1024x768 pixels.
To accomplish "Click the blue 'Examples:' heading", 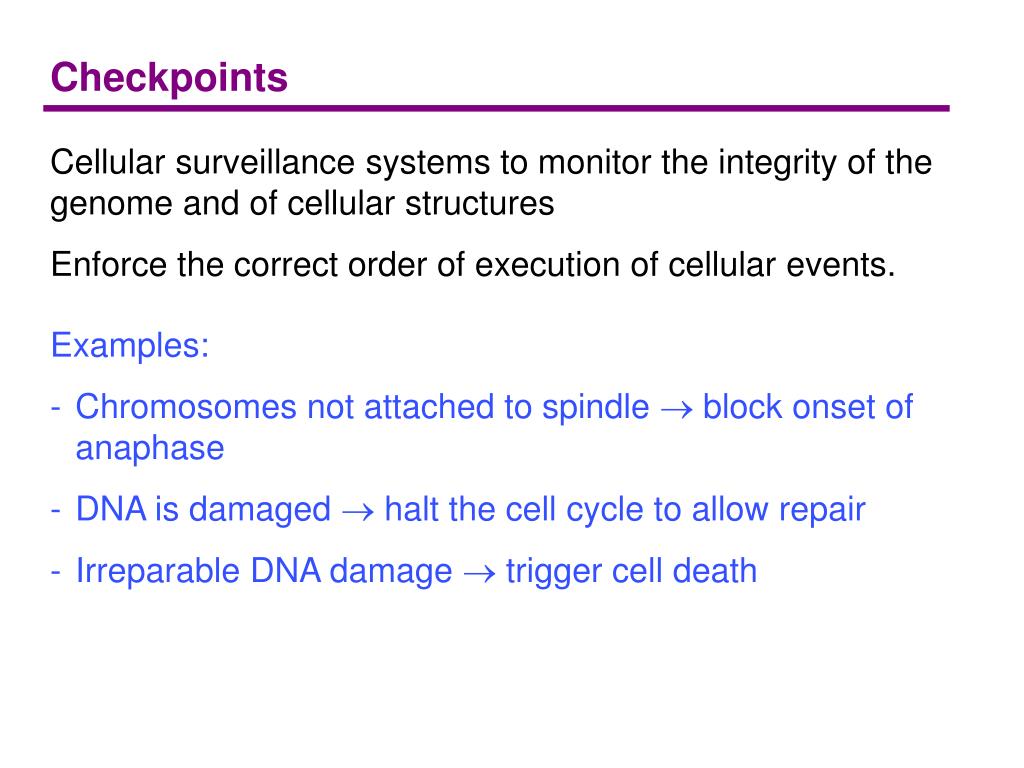I will [x=130, y=345].
